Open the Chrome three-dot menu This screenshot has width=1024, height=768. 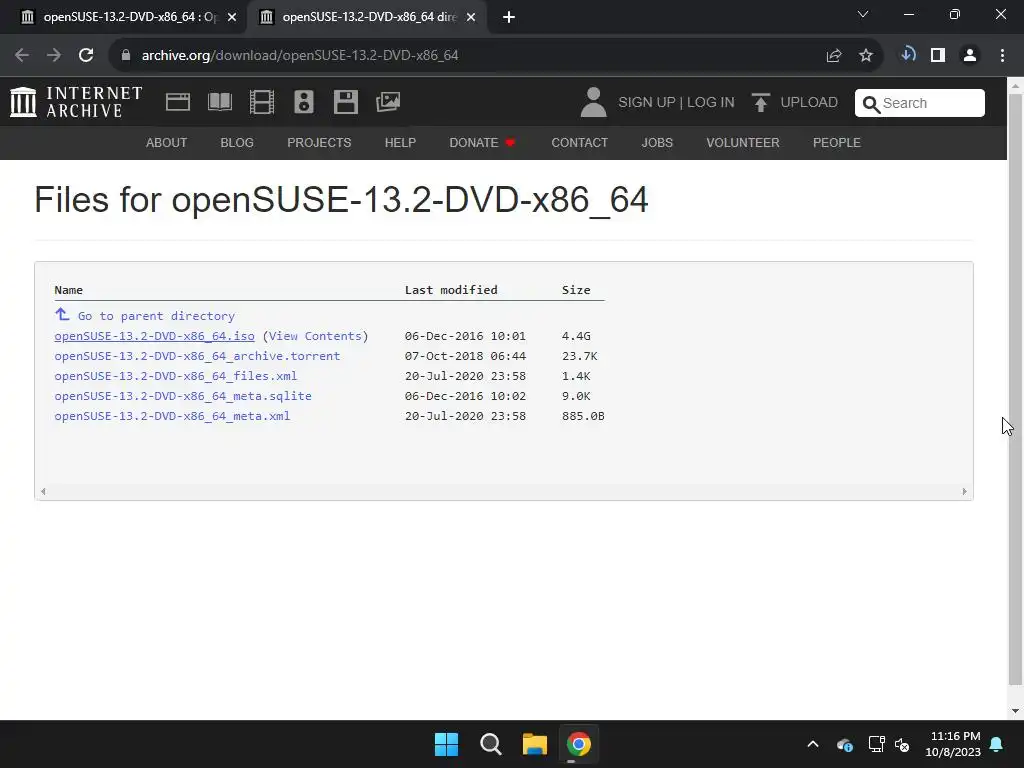point(1002,56)
